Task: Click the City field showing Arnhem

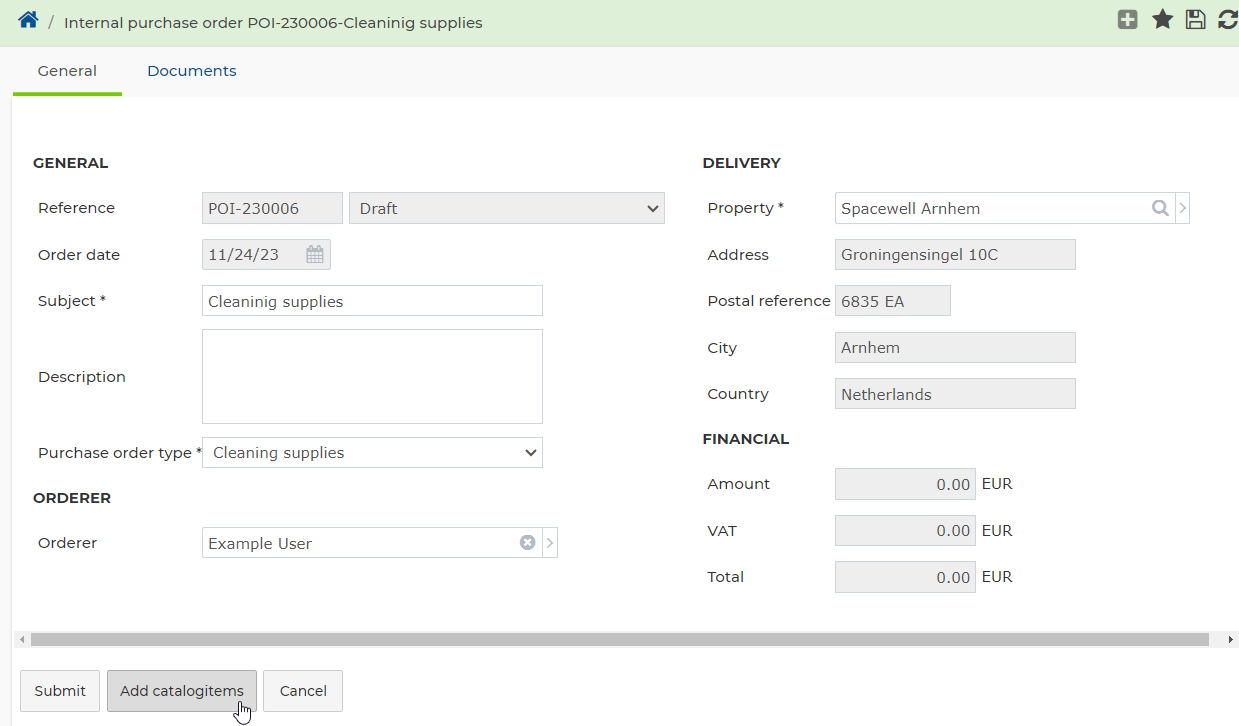Action: (x=955, y=348)
